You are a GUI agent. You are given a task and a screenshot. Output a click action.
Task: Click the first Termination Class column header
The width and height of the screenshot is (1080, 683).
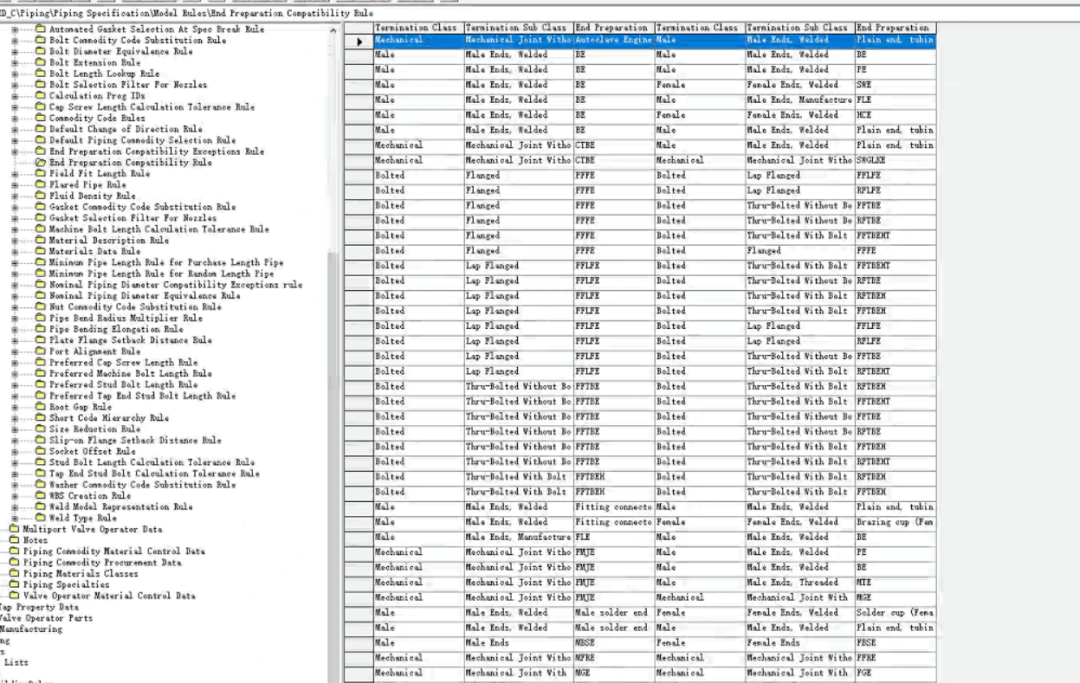pos(418,28)
